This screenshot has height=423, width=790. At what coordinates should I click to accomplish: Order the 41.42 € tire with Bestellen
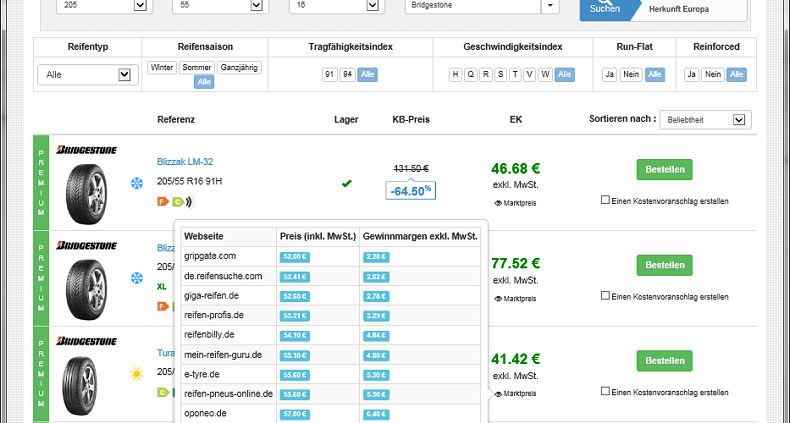665,361
